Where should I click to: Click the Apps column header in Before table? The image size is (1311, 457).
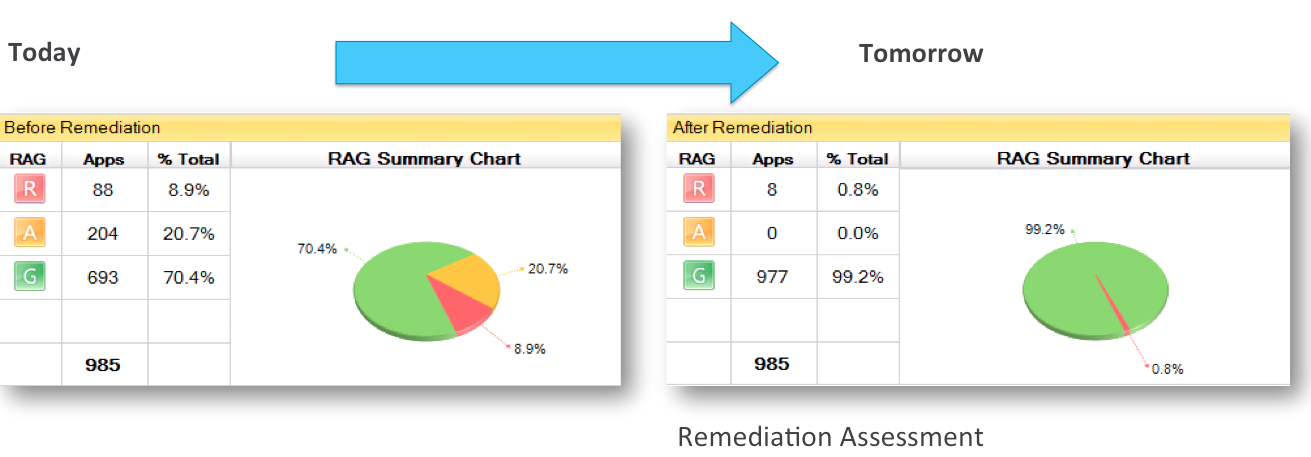click(x=104, y=158)
